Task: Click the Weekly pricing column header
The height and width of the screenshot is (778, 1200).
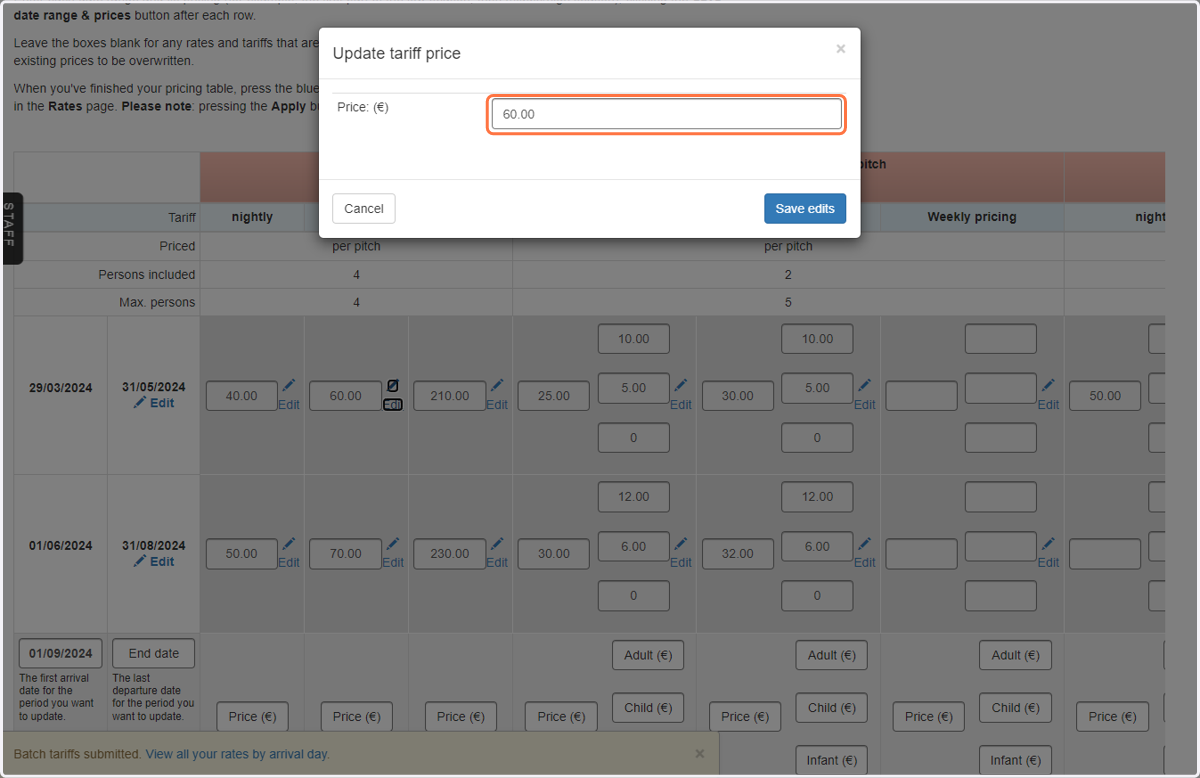Action: [972, 217]
